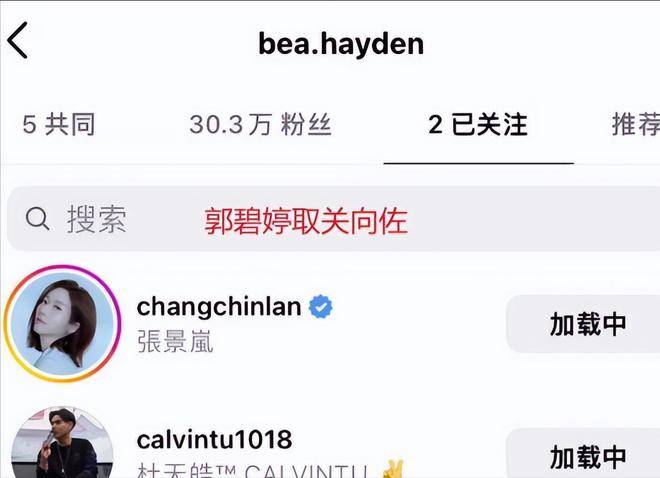The image size is (660, 478).
Task: Click the 杜天皓 CALVINTU display name
Action: click(x=253, y=470)
